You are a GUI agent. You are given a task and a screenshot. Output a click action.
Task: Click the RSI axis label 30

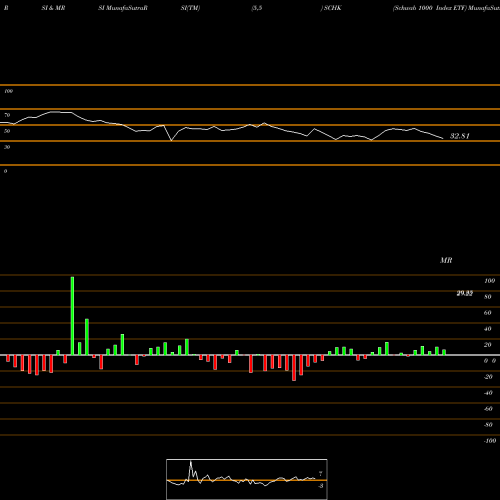coord(7,147)
